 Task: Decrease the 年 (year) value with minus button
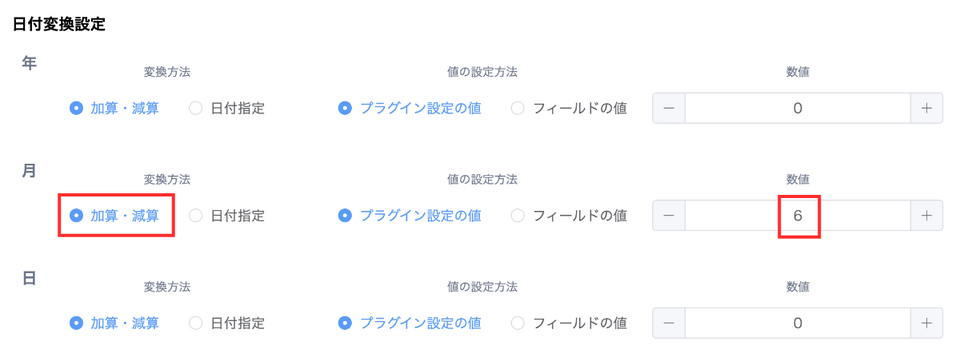tap(669, 108)
